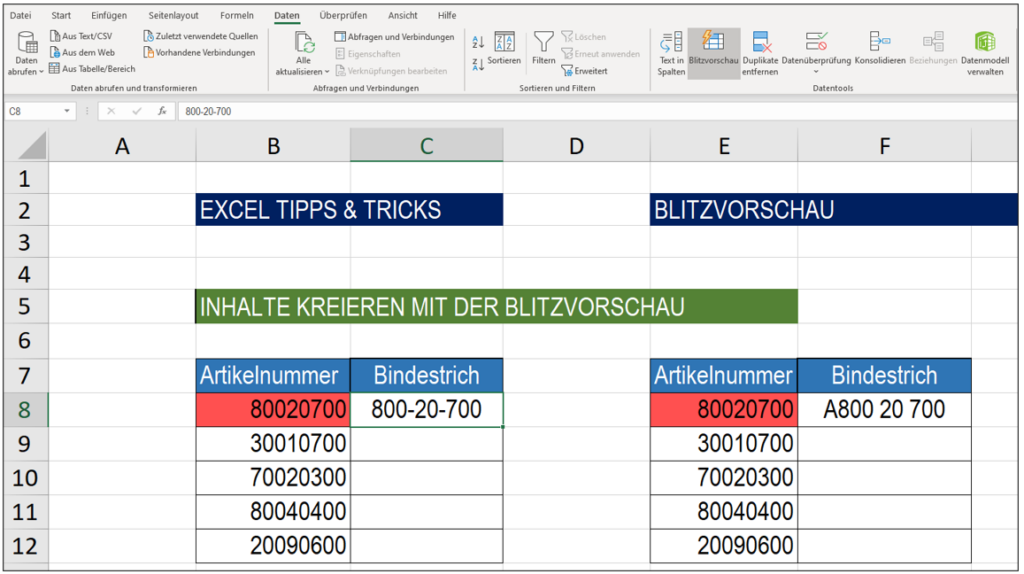Open the Daten abrufen menu
1024x574 pixels.
pos(26,54)
